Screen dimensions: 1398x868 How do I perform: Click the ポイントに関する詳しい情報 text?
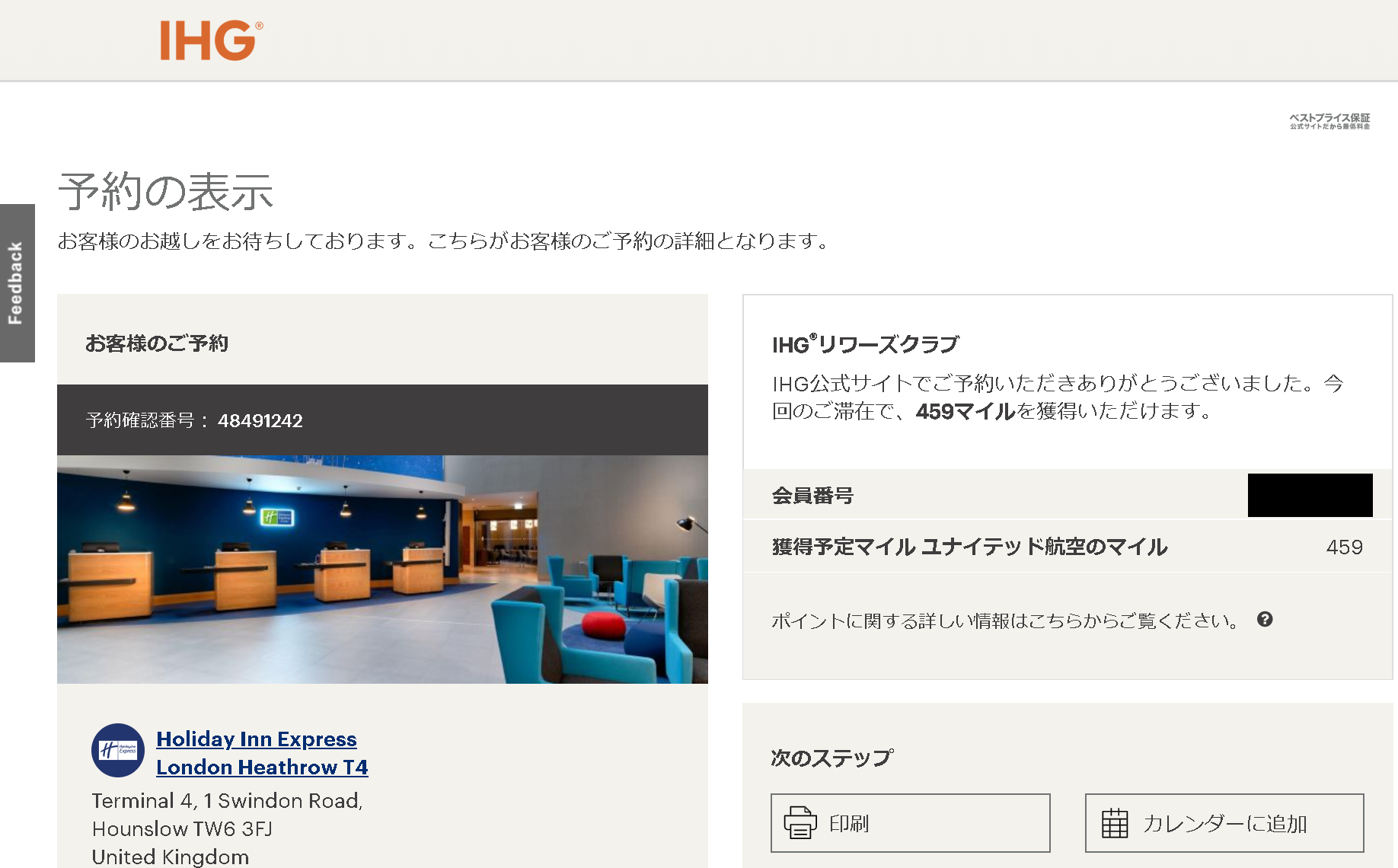tap(1005, 621)
